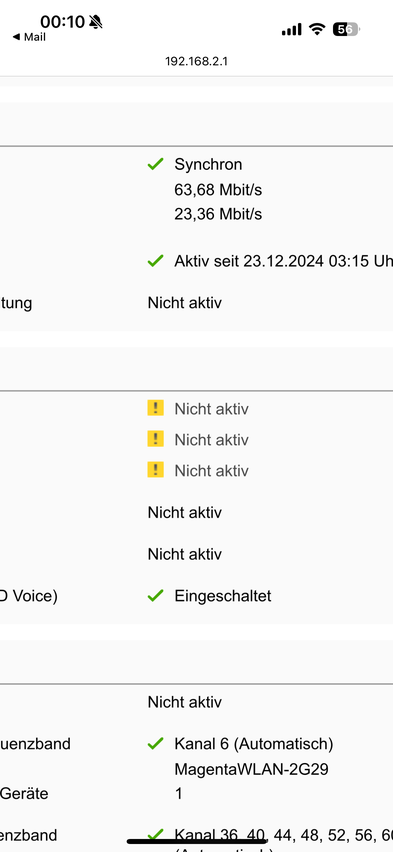Tap the silent mode bell icon in status bar
This screenshot has width=393, height=852.
(x=96, y=22)
